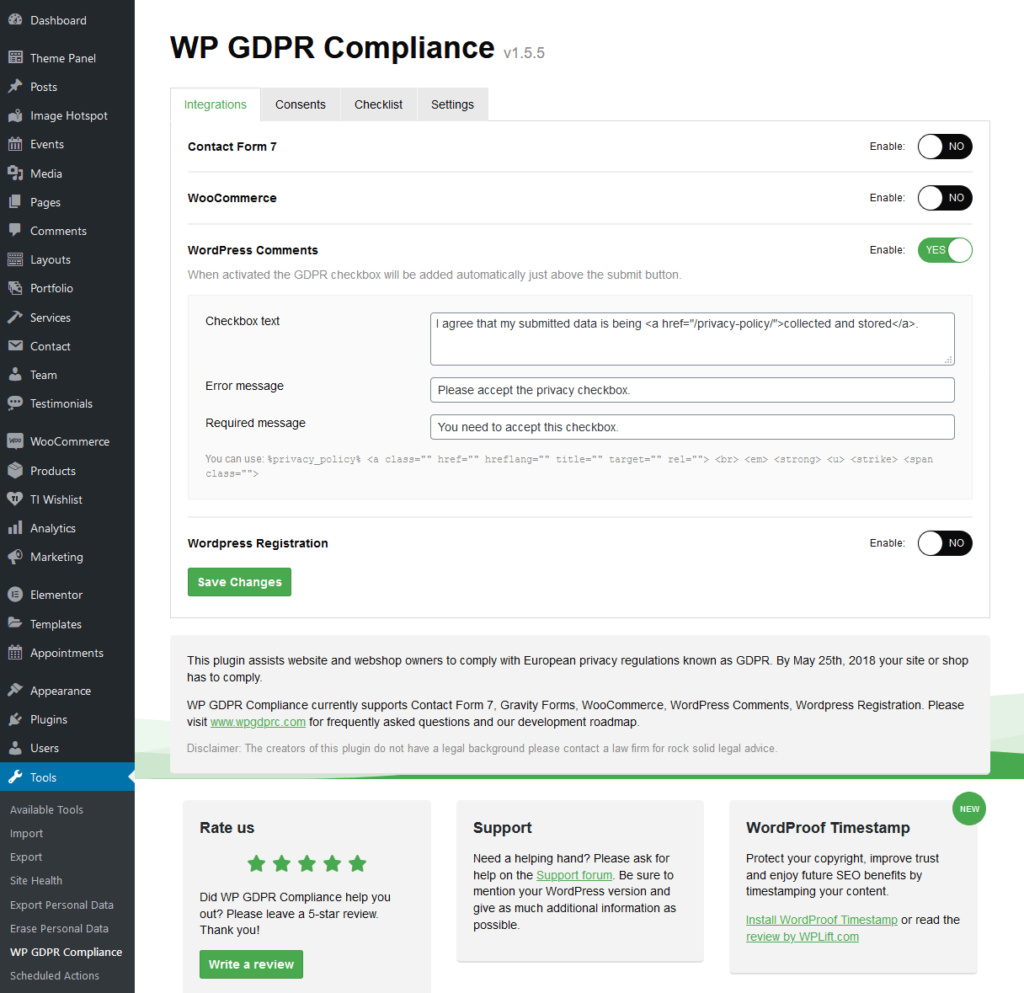Click the Portfolio icon
Screen dimensions: 1024x993
point(15,288)
